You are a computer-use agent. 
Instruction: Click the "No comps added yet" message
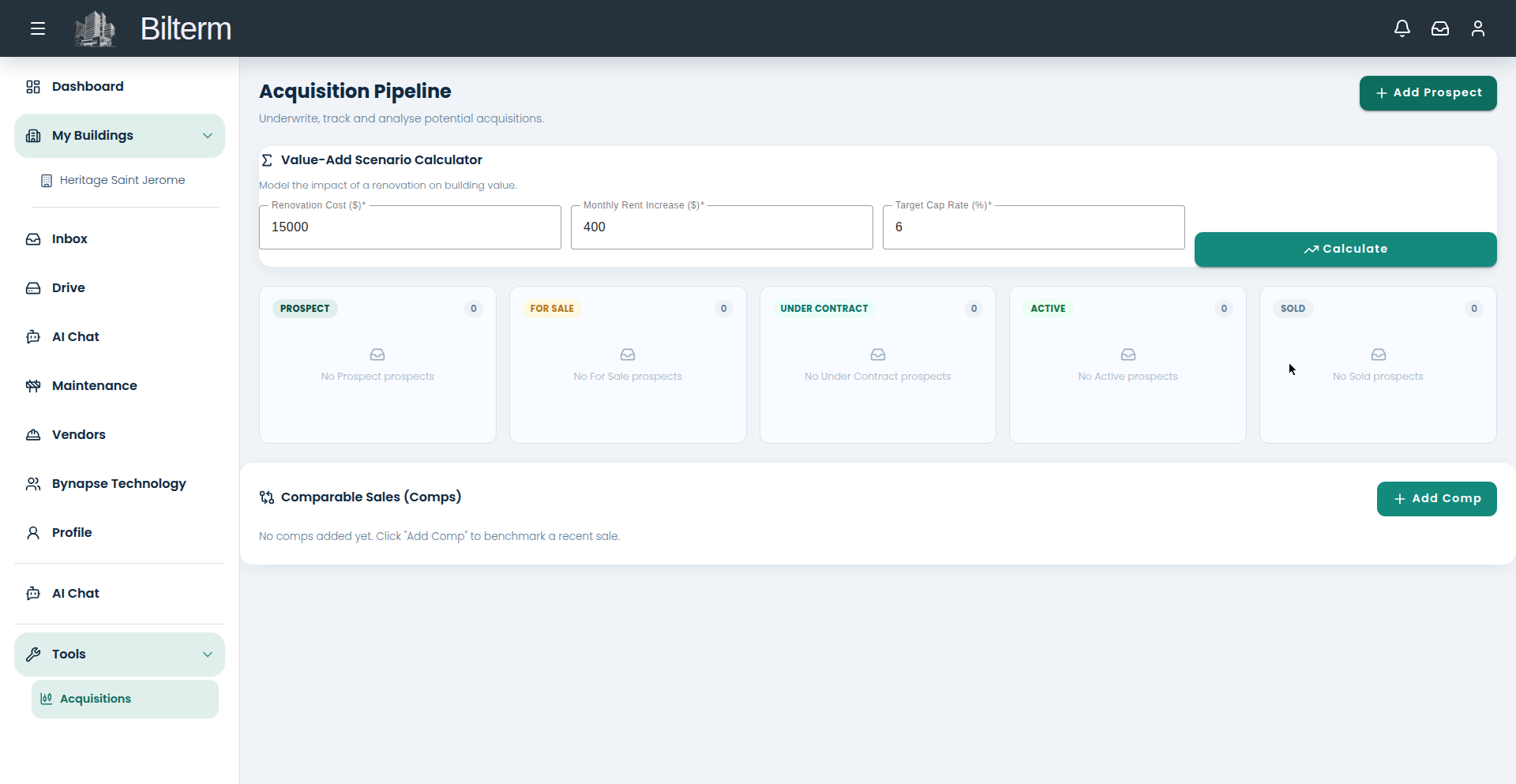coord(439,537)
